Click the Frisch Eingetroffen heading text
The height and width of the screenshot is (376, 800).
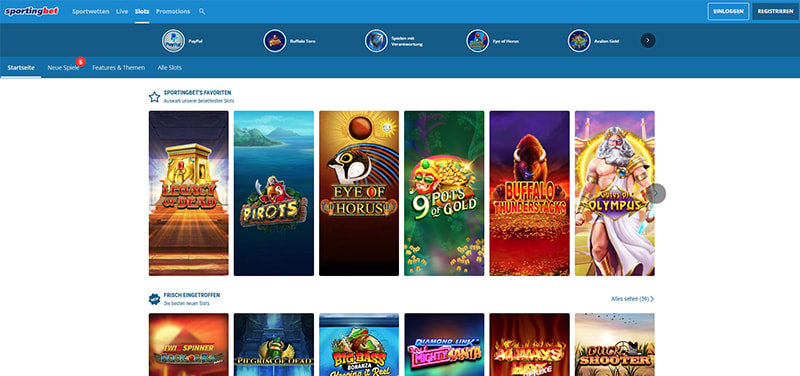192,295
